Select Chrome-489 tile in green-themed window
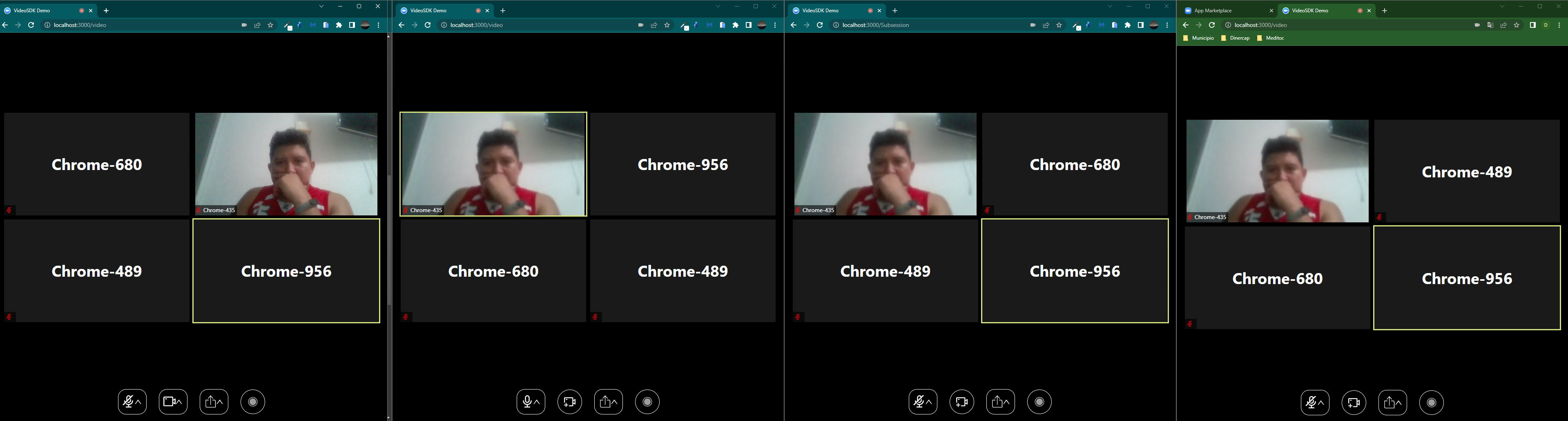 pos(1467,170)
